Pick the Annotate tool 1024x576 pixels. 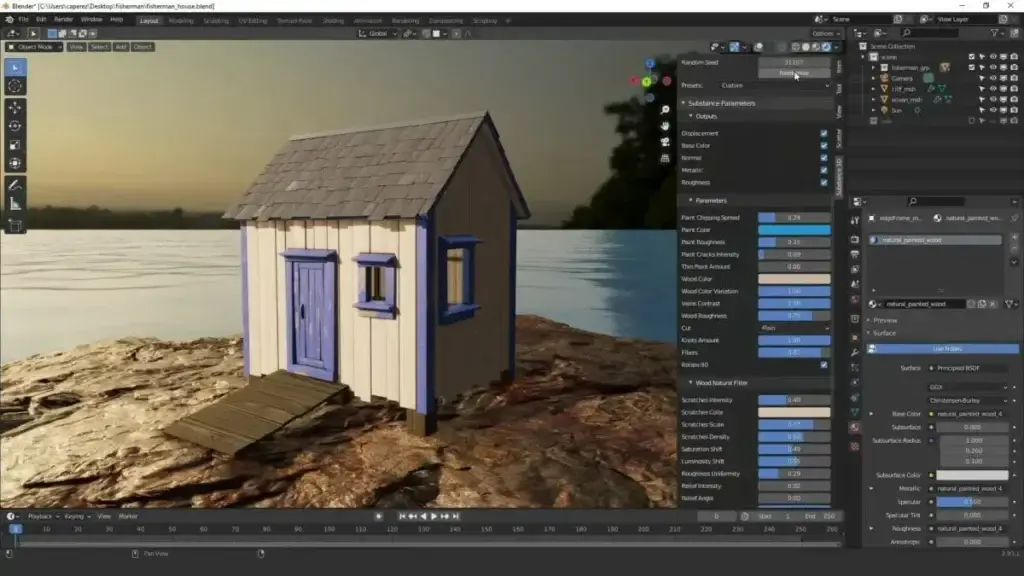(x=16, y=185)
